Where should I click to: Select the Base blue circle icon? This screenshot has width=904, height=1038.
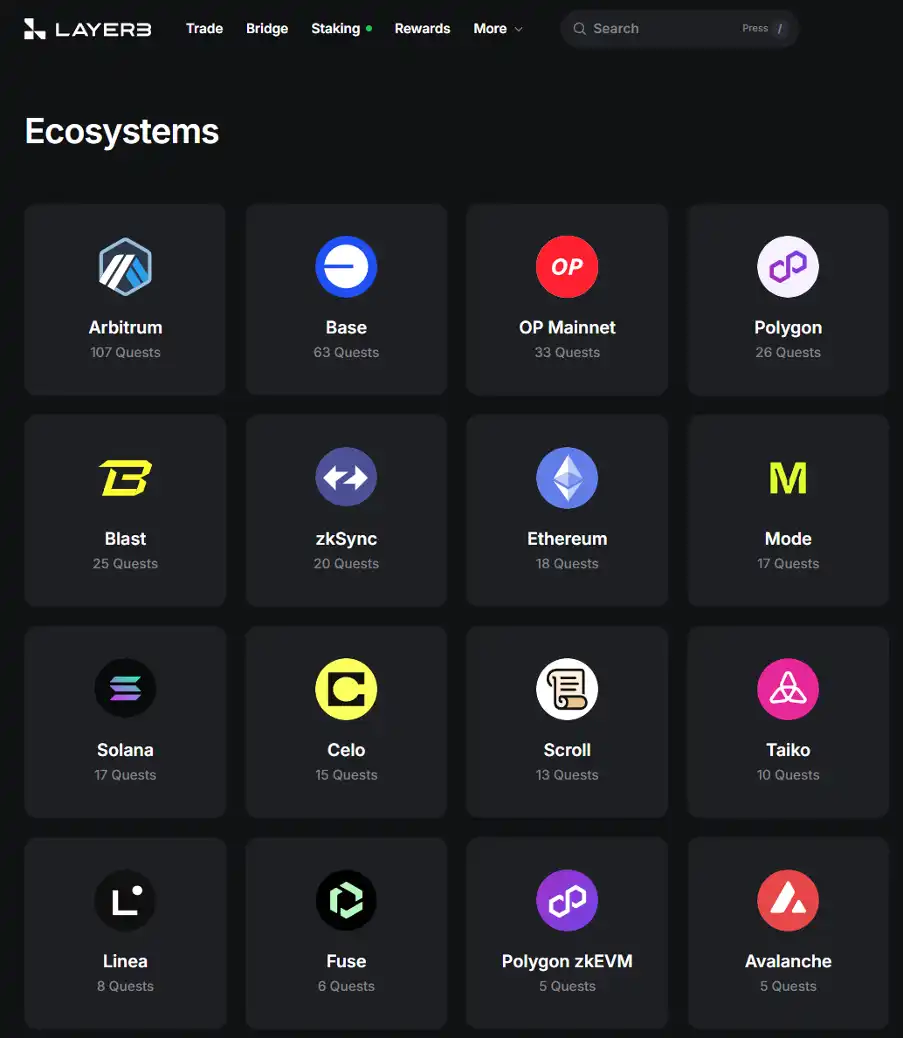point(346,267)
